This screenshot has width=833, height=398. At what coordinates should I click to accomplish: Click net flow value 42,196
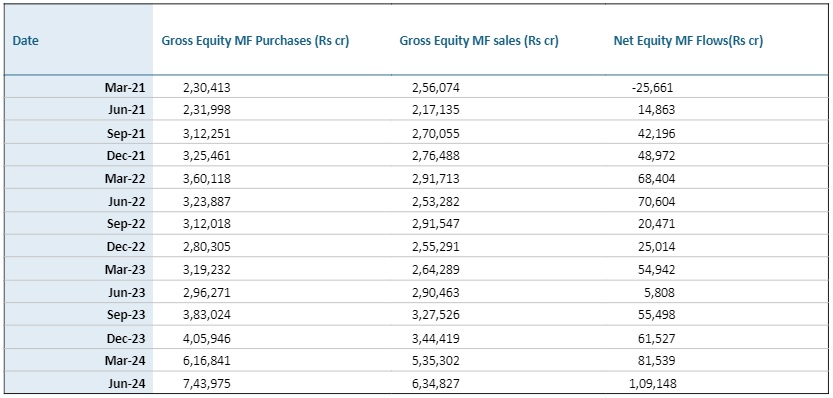[656, 133]
